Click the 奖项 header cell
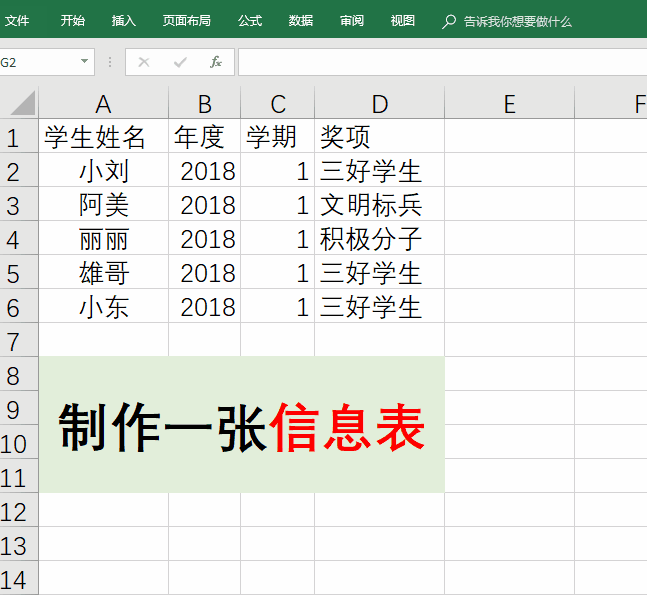This screenshot has width=647, height=595. pos(380,136)
